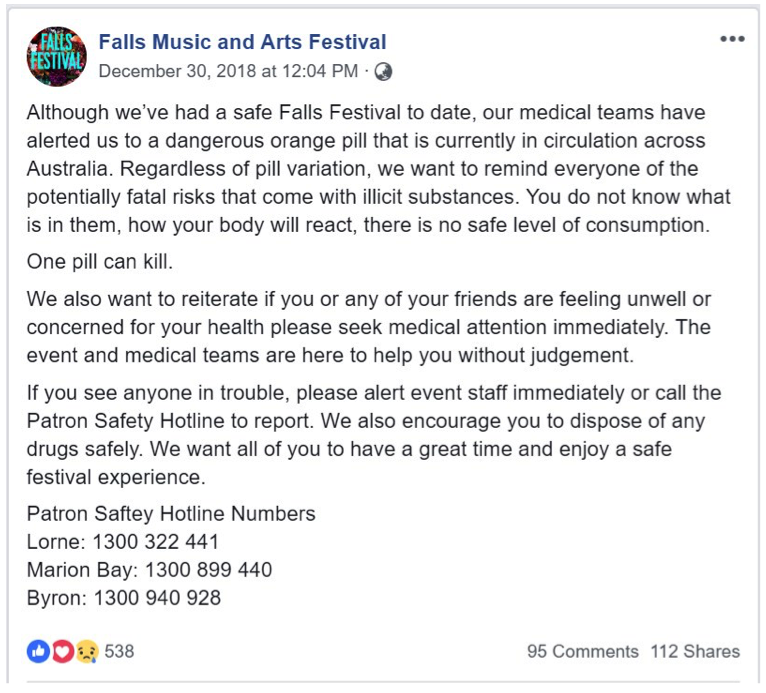Viewport: 766px width, 693px height.
Task: Open the three-dot post options menu
Action: coord(732,39)
